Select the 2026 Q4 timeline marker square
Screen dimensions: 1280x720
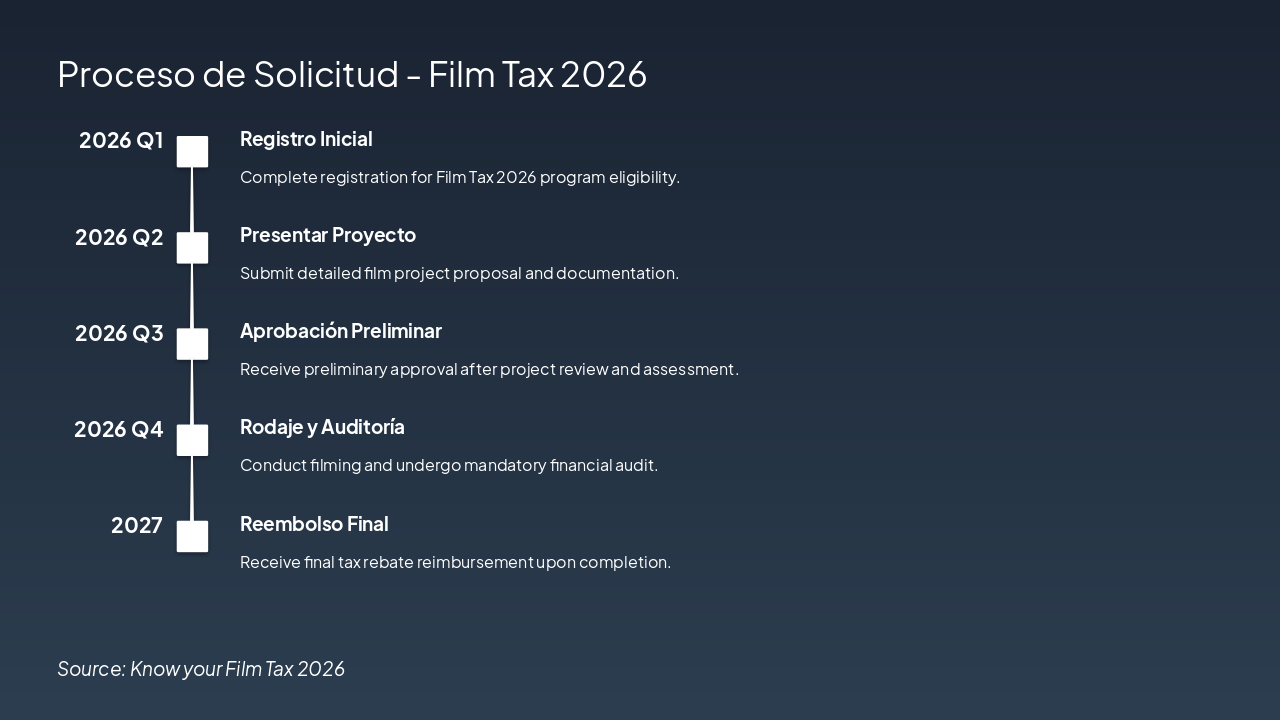pos(192,440)
